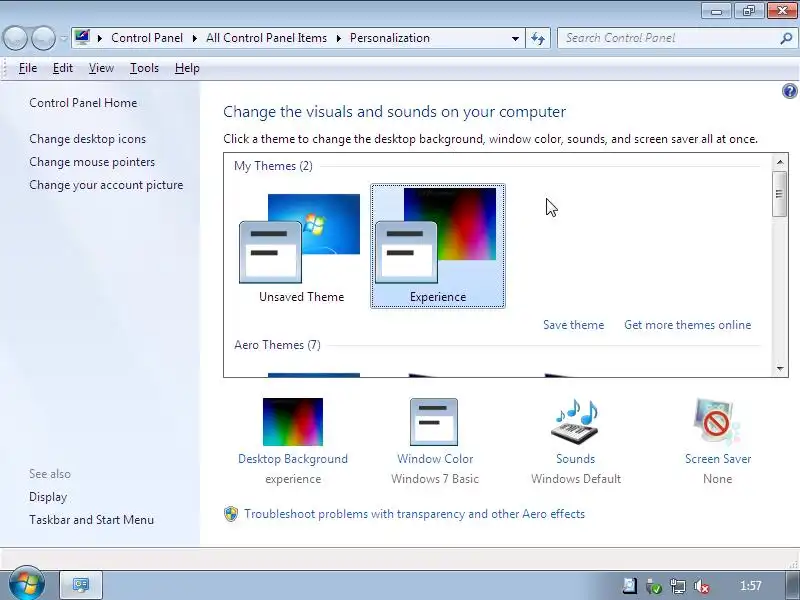Click the Sounds keyboard-notes icon
Viewport: 800px width, 600px height.
576,422
